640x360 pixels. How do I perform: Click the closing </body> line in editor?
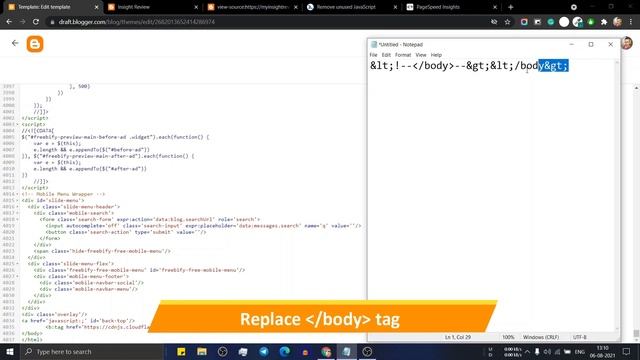tap(32, 333)
